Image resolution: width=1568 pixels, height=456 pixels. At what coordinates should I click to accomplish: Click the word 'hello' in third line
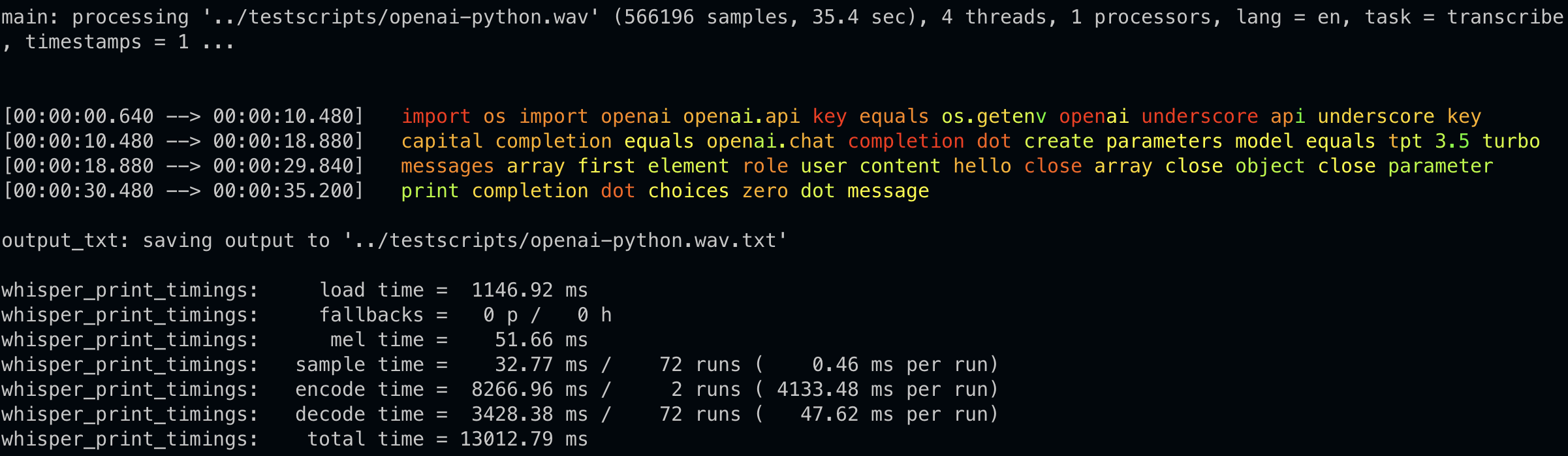click(x=982, y=166)
